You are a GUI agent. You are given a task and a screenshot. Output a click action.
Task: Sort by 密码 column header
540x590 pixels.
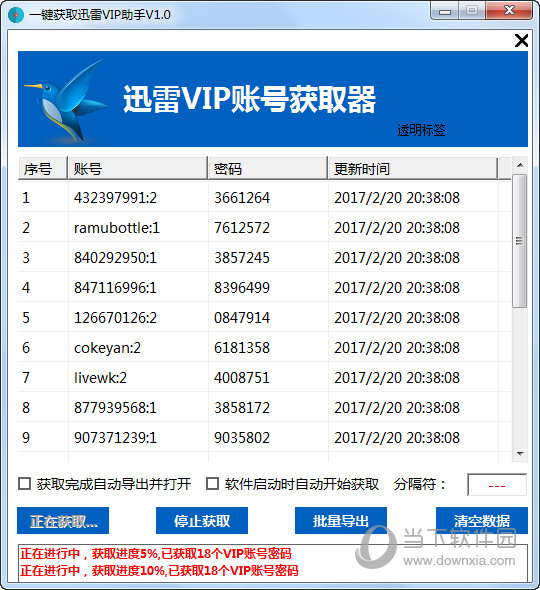tap(268, 168)
